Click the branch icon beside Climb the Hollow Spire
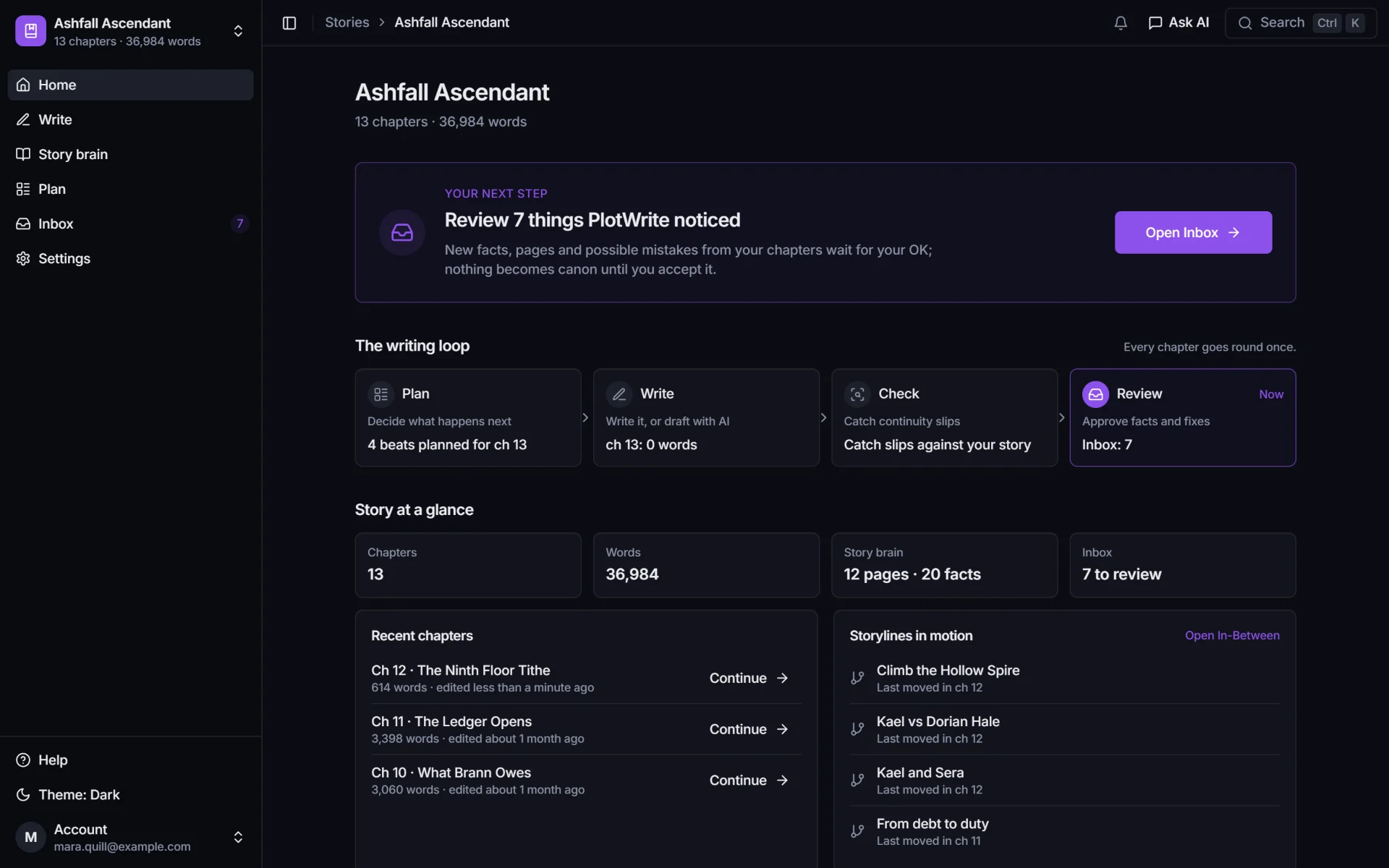Screen dimensions: 1389x868 [x=857, y=678]
